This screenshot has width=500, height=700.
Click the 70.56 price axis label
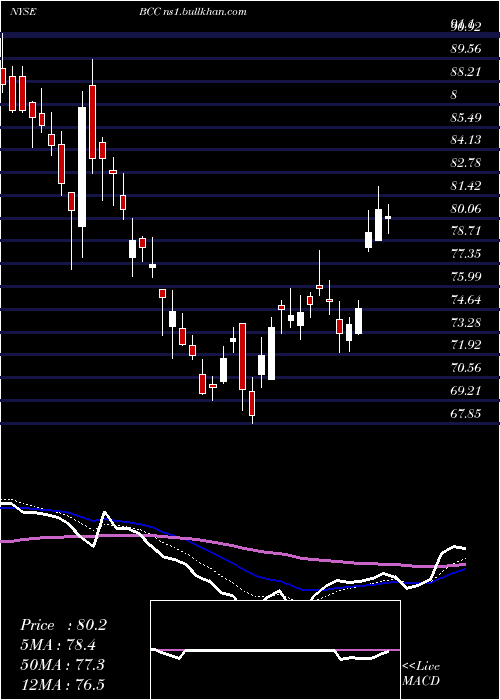coord(466,368)
